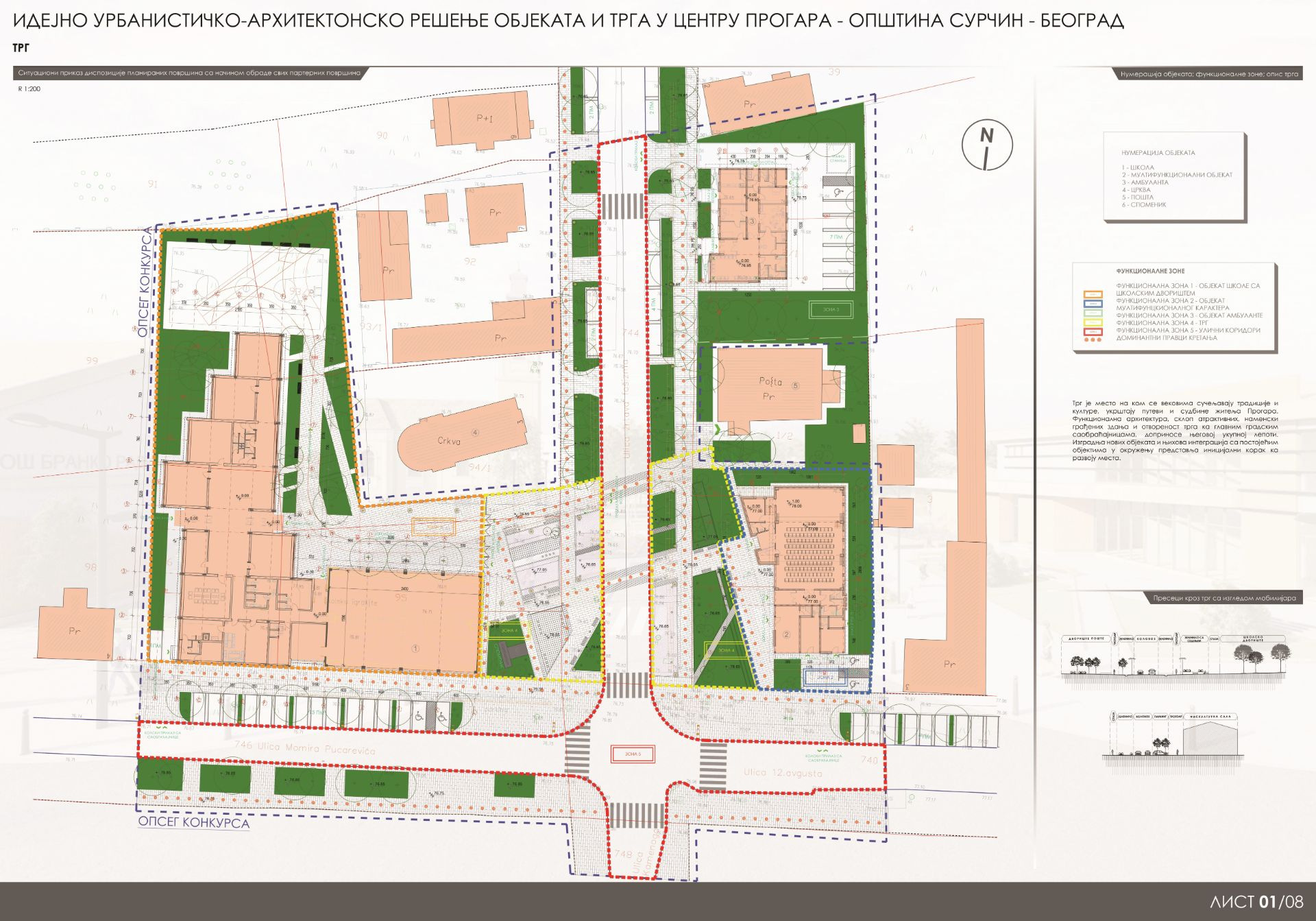1316x921 pixels.
Task: Click circled number 1 on the school building
Action: pos(415,648)
